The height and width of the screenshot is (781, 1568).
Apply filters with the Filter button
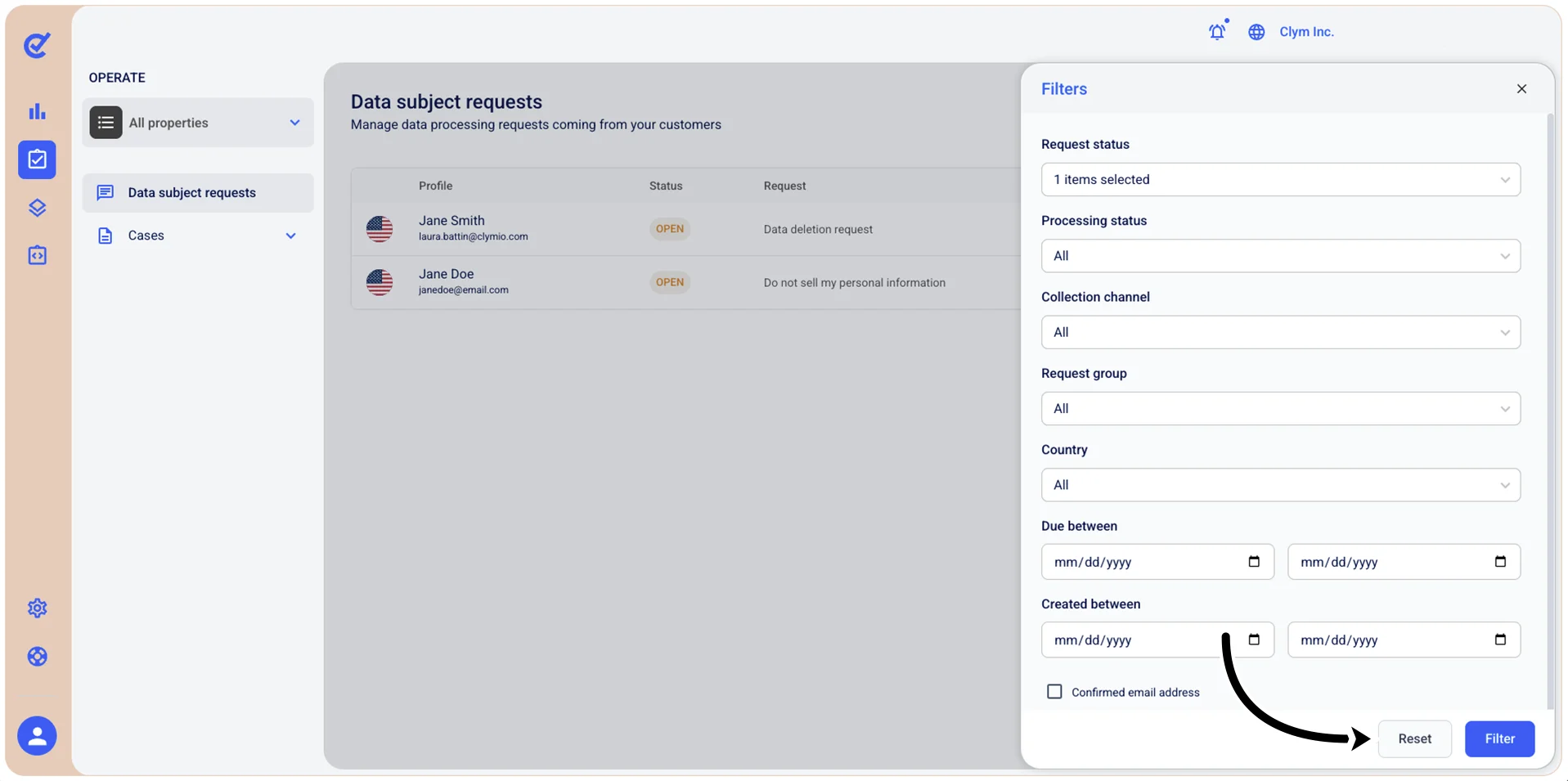pyautogui.click(x=1499, y=738)
